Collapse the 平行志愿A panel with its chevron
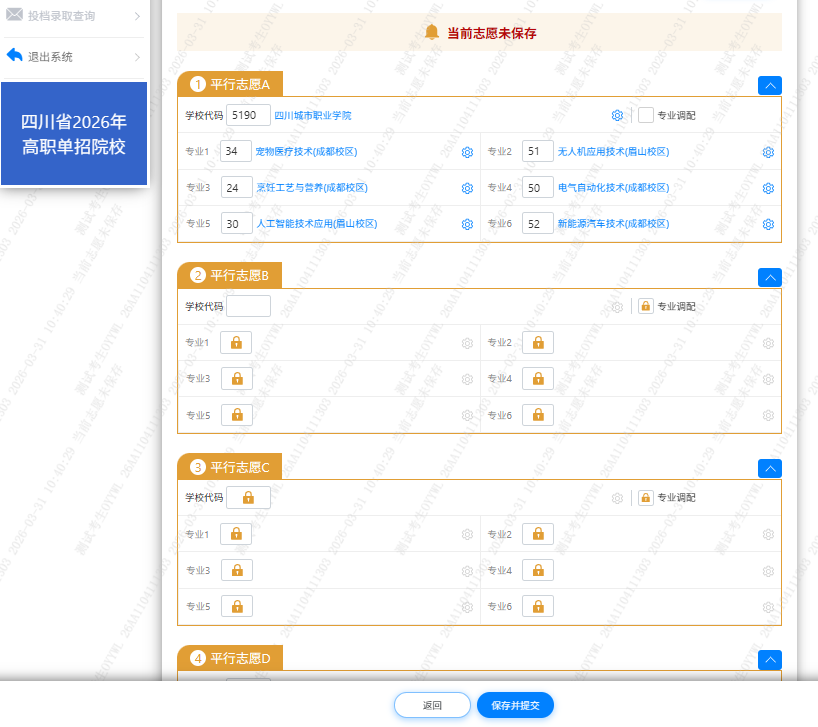Screen dimensions: 818x727 tap(770, 85)
